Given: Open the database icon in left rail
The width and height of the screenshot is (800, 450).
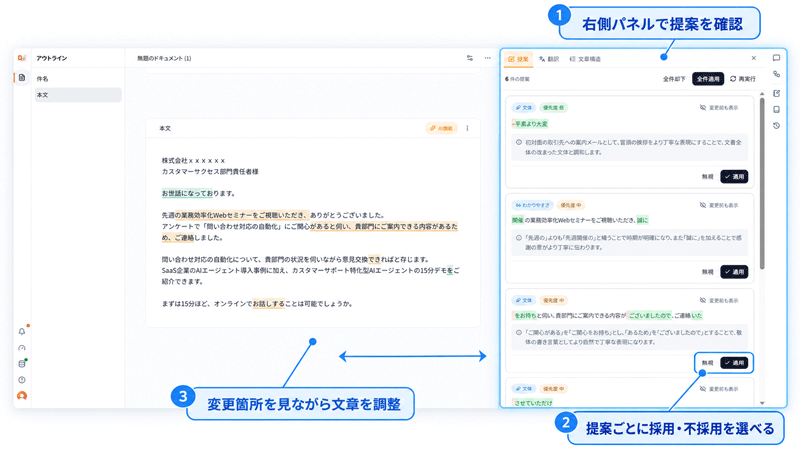Looking at the screenshot, I should click(x=21, y=364).
